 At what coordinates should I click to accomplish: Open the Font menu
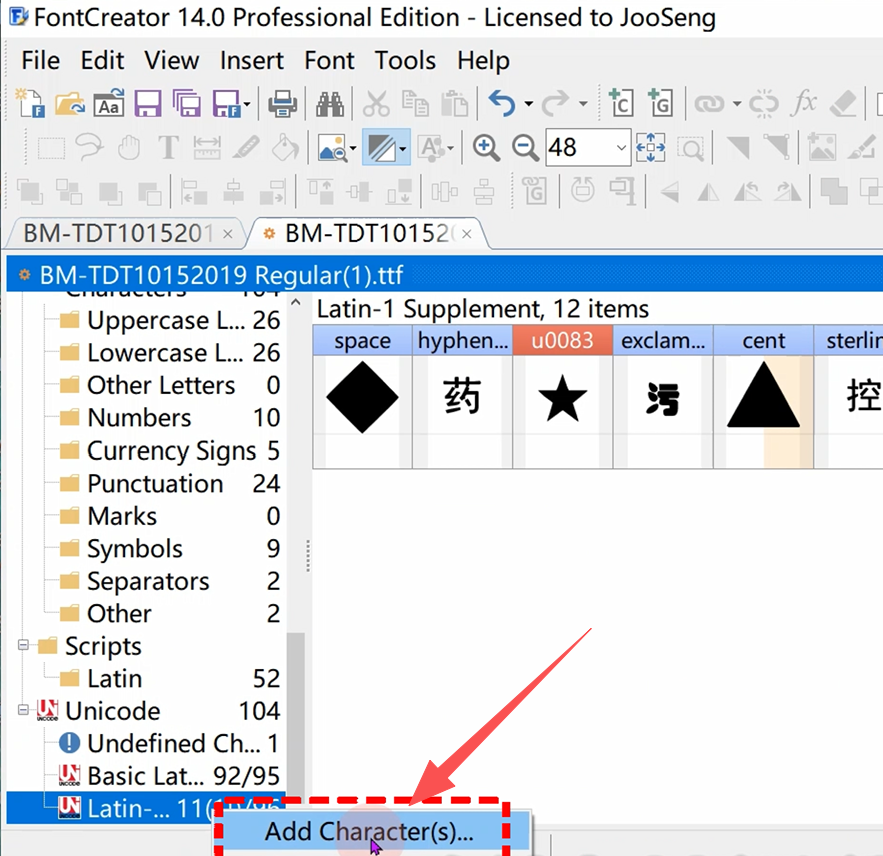coord(329,60)
